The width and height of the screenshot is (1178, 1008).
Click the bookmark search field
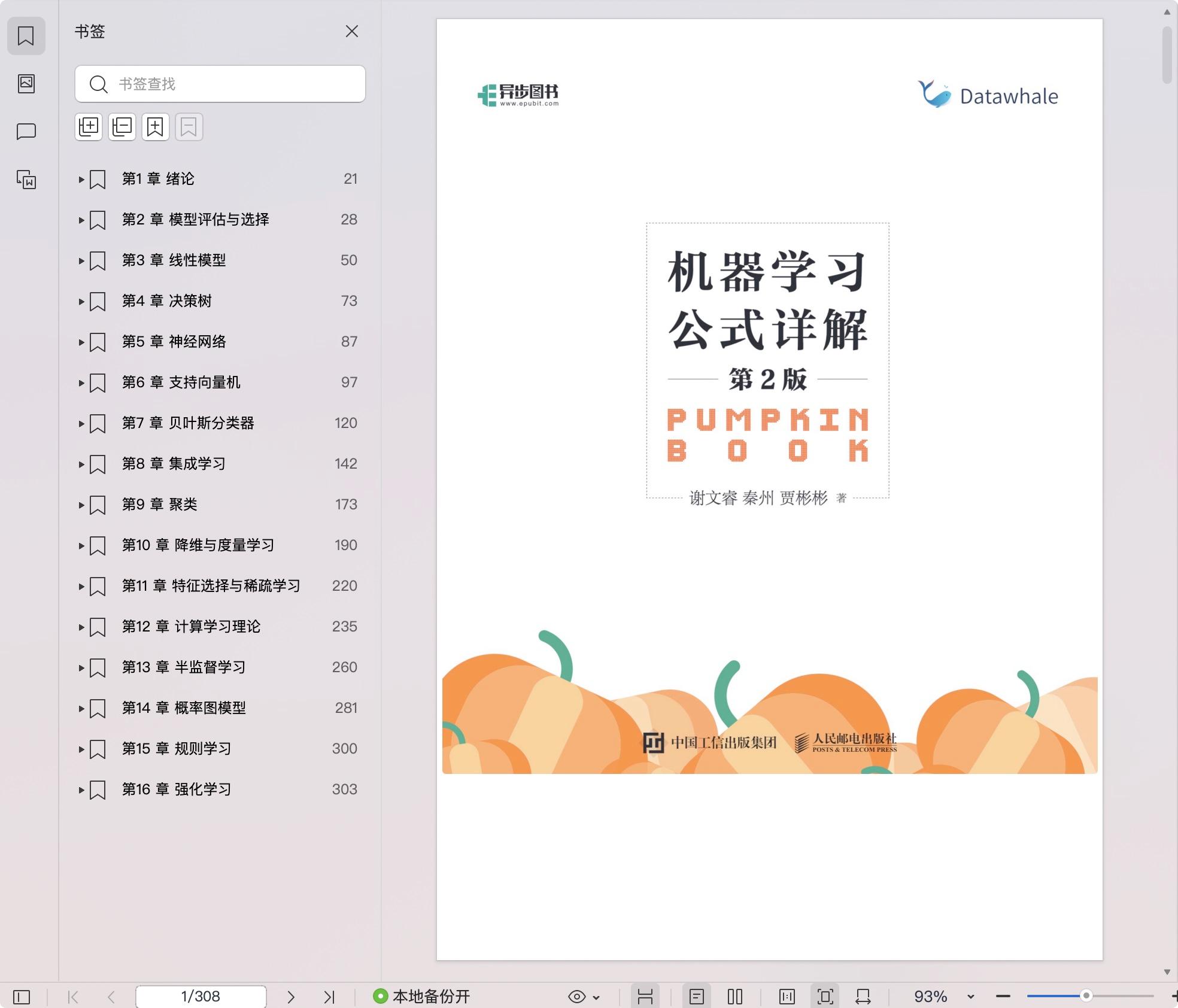(220, 84)
